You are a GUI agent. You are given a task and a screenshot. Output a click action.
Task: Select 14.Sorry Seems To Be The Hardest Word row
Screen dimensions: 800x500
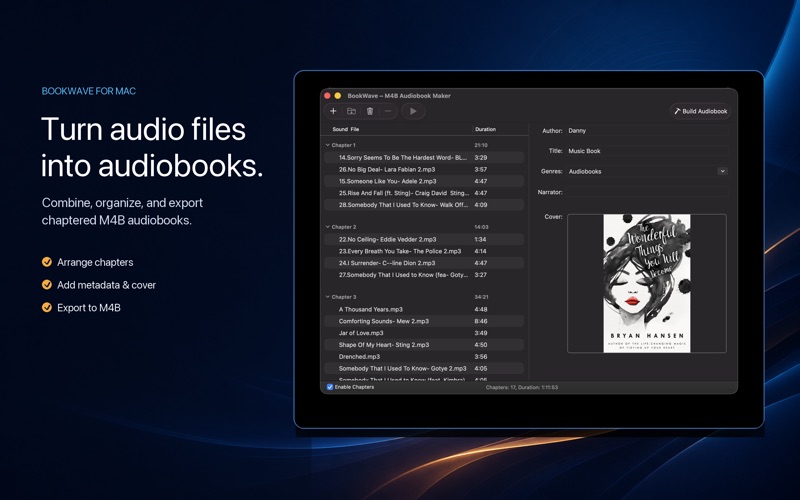point(424,158)
